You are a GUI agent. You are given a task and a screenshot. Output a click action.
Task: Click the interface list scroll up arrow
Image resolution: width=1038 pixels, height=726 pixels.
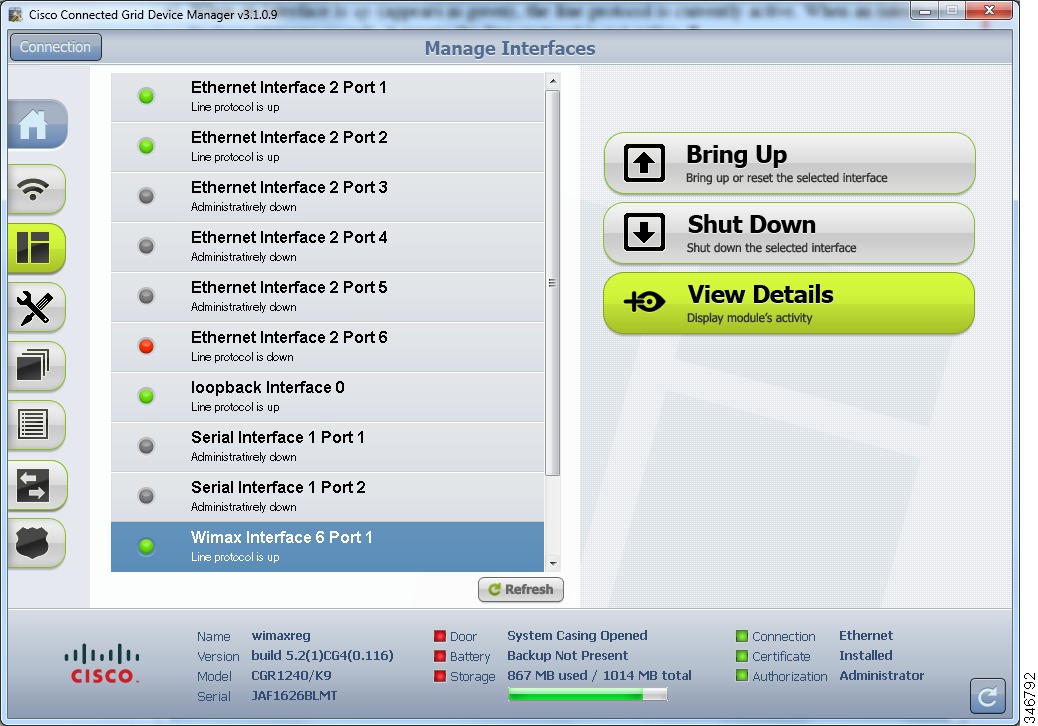pos(553,81)
